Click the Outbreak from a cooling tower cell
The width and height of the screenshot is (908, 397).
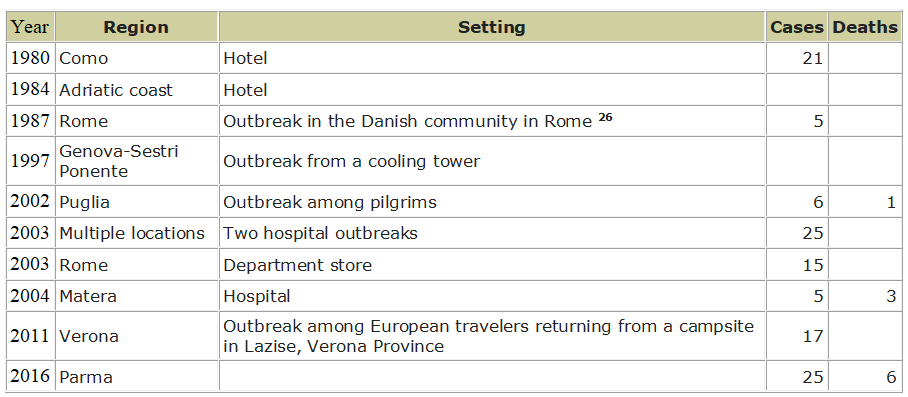point(492,161)
